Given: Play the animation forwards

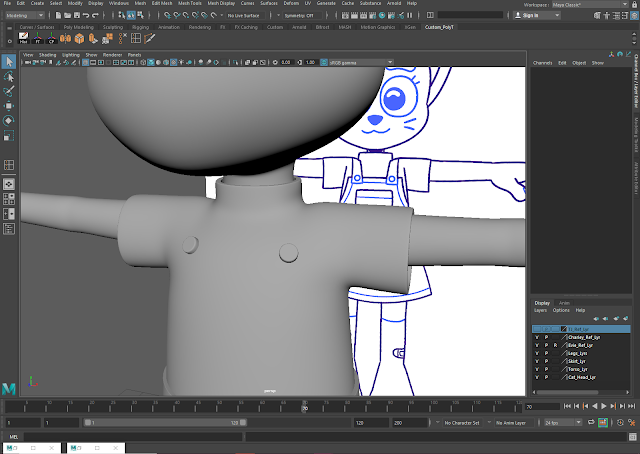Looking at the screenshot, I should [604, 406].
